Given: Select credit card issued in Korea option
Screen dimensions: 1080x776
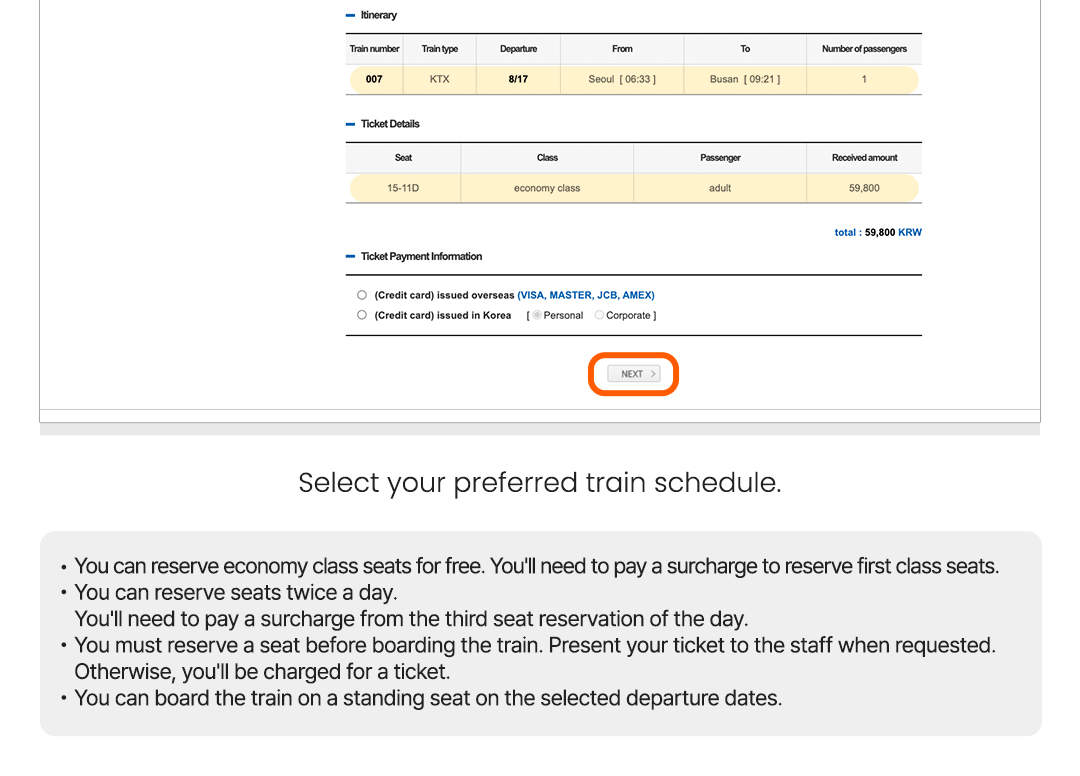Looking at the screenshot, I should pyautogui.click(x=362, y=315).
